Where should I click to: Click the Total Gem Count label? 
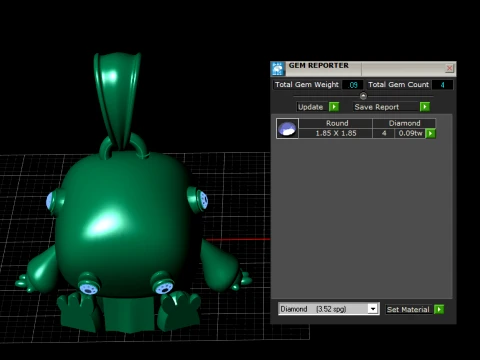click(x=398, y=85)
